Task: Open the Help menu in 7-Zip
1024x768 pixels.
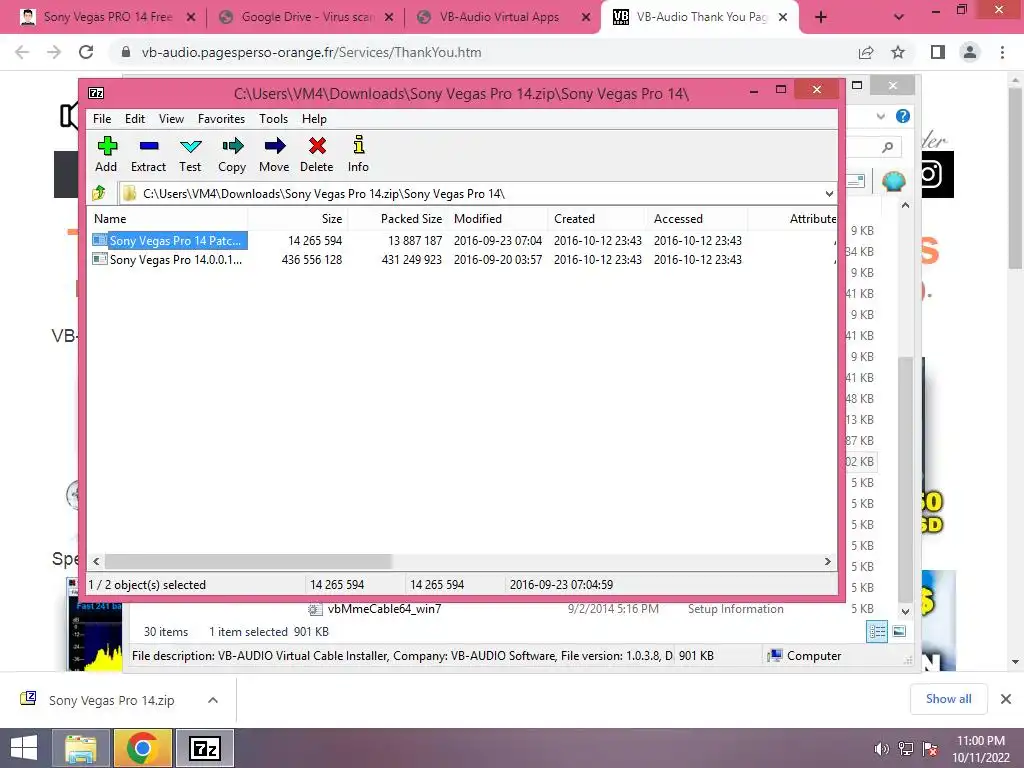Action: coord(314,119)
